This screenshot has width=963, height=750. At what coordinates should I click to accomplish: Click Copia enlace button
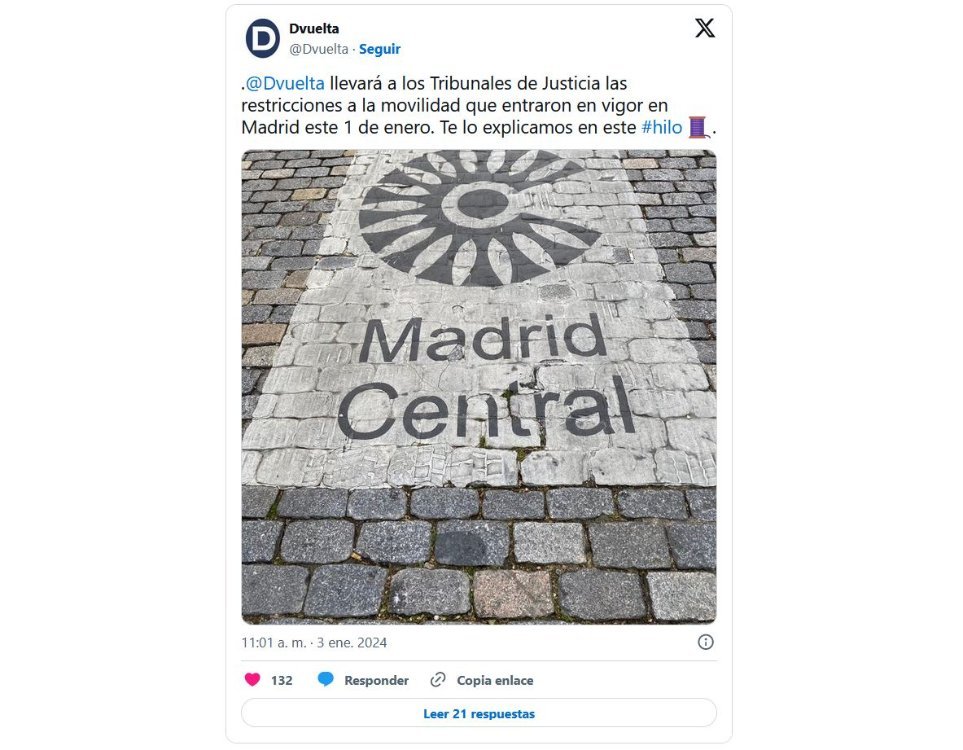click(495, 681)
